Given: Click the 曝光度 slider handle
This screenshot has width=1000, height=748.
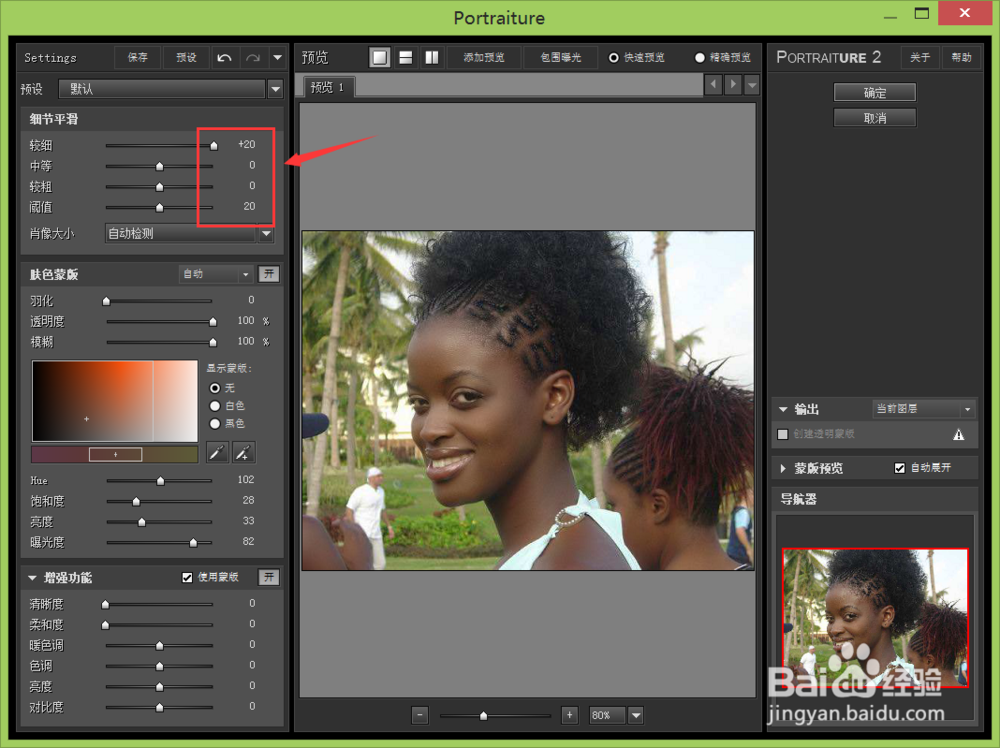Looking at the screenshot, I should click(193, 543).
